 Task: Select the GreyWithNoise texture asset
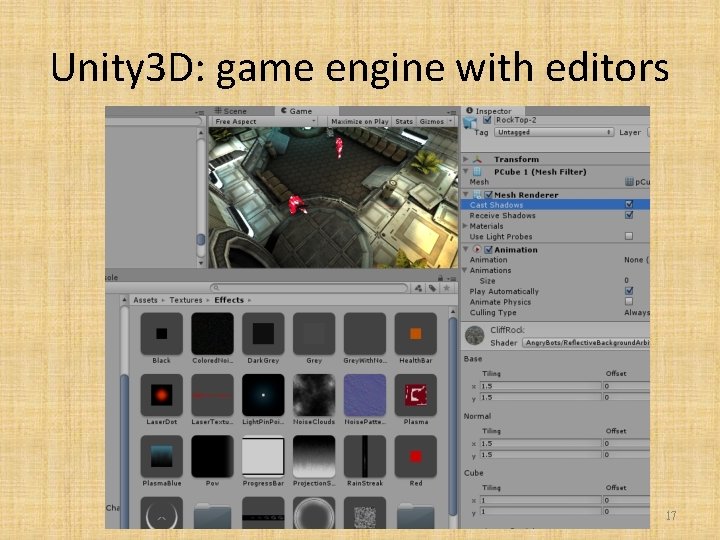coord(365,334)
